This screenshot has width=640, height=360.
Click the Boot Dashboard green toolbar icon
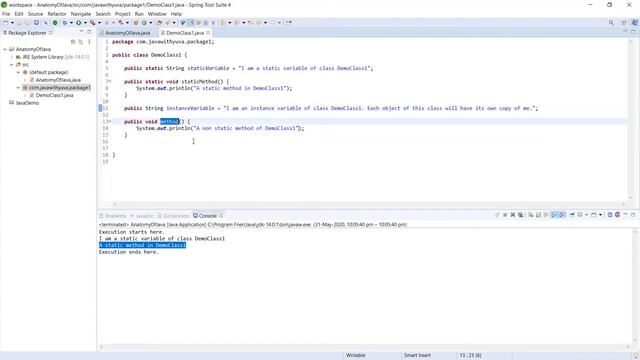(55, 23)
